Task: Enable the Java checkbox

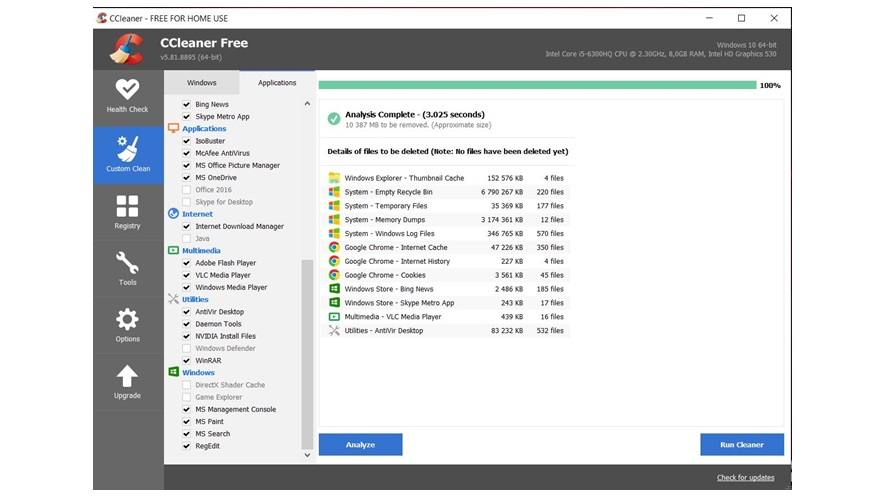Action: coord(186,239)
